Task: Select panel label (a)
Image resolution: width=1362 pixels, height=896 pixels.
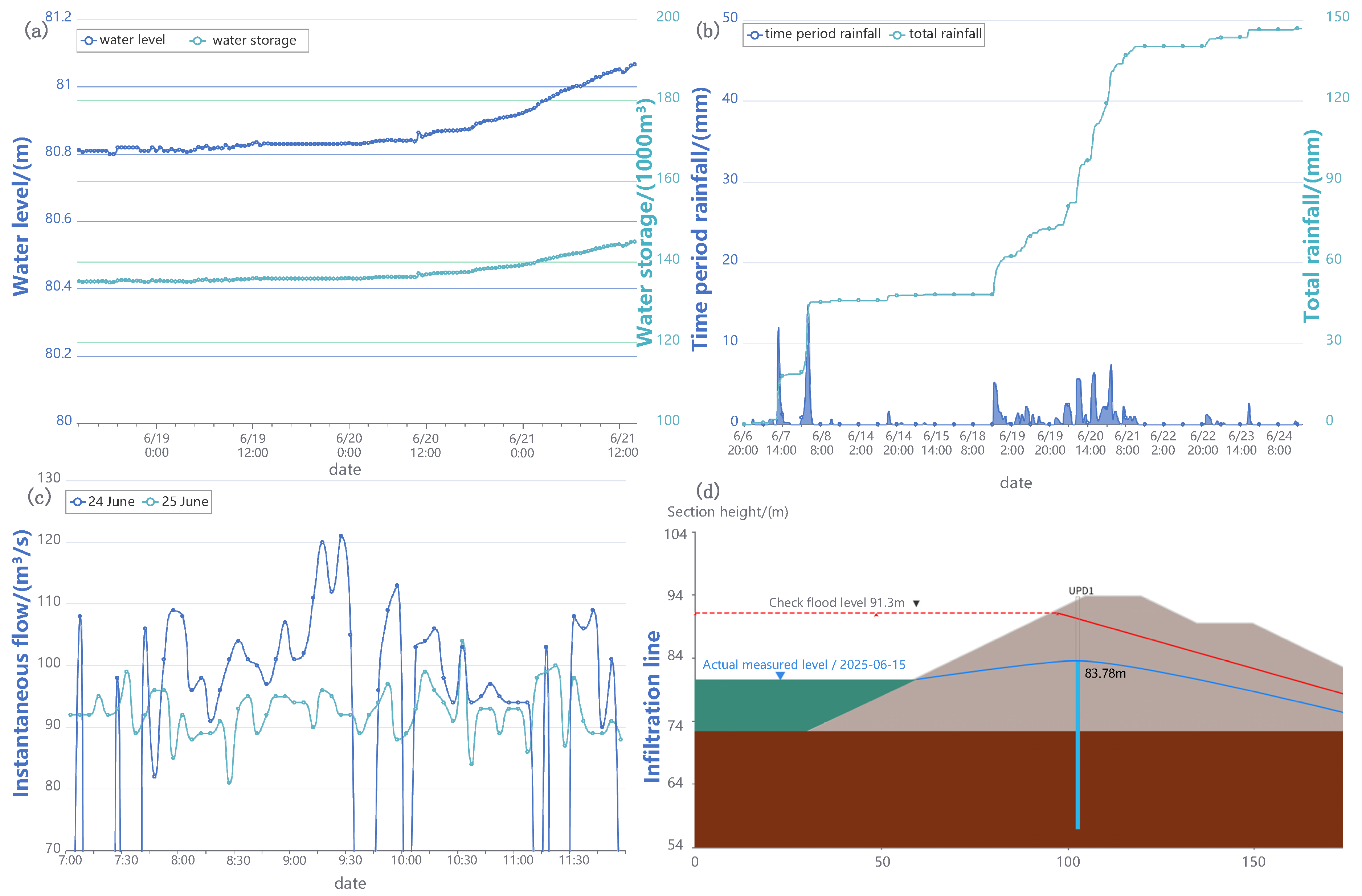Action: tap(36, 30)
